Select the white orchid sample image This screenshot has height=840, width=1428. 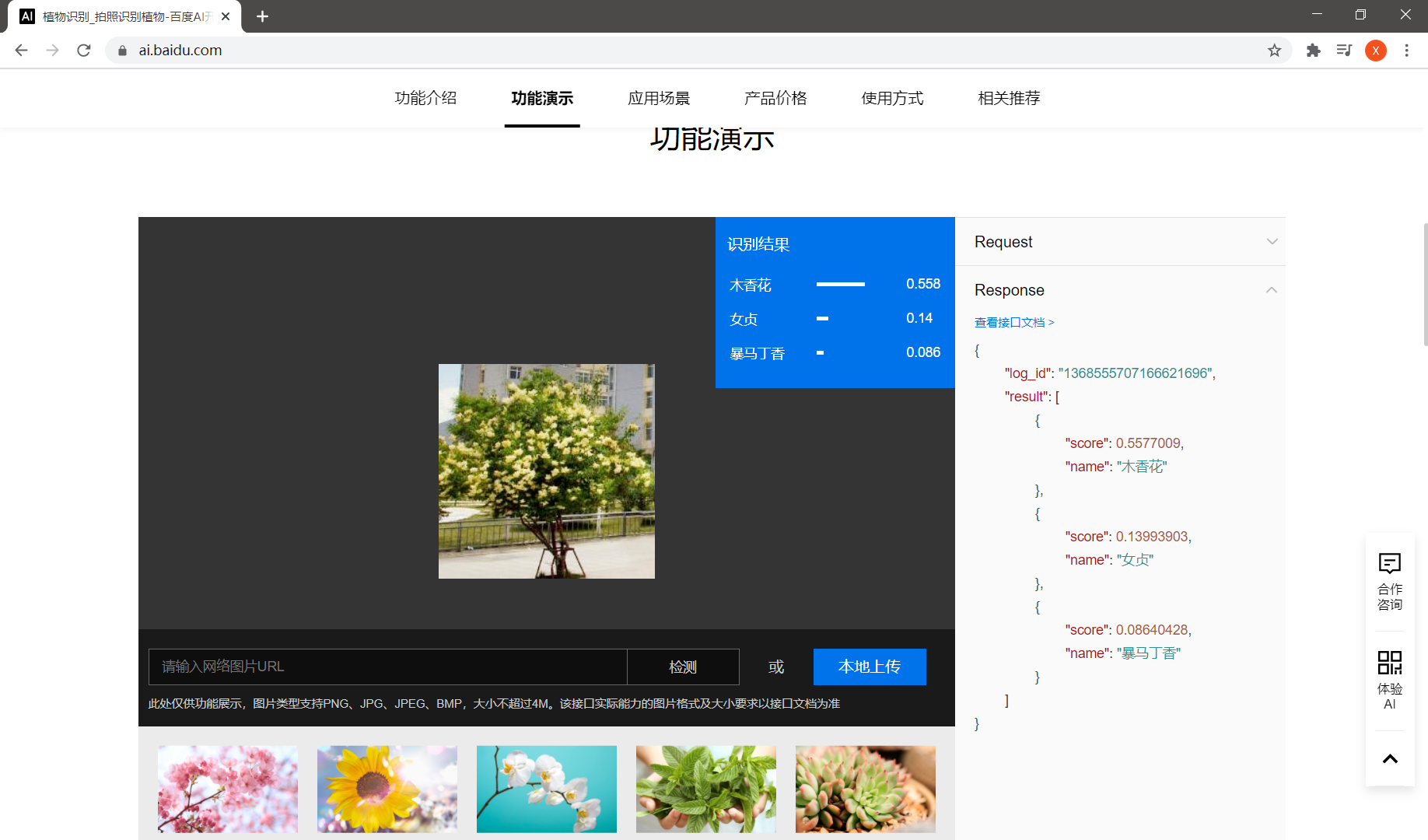point(547,789)
